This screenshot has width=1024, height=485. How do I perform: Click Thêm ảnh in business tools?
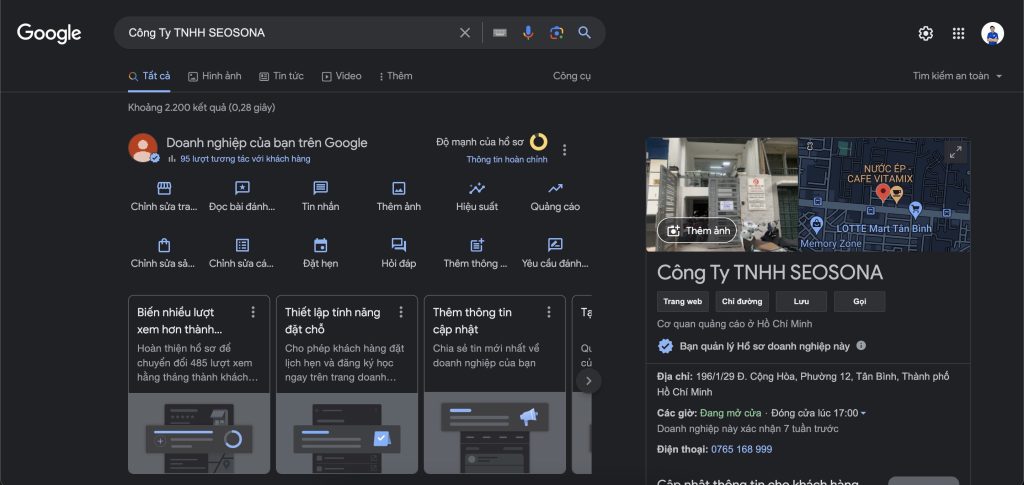[x=398, y=196]
